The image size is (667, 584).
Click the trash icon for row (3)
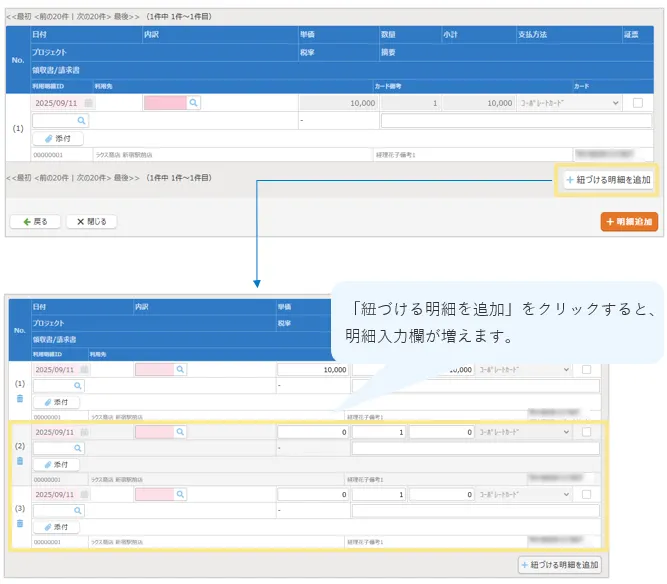click(19, 523)
